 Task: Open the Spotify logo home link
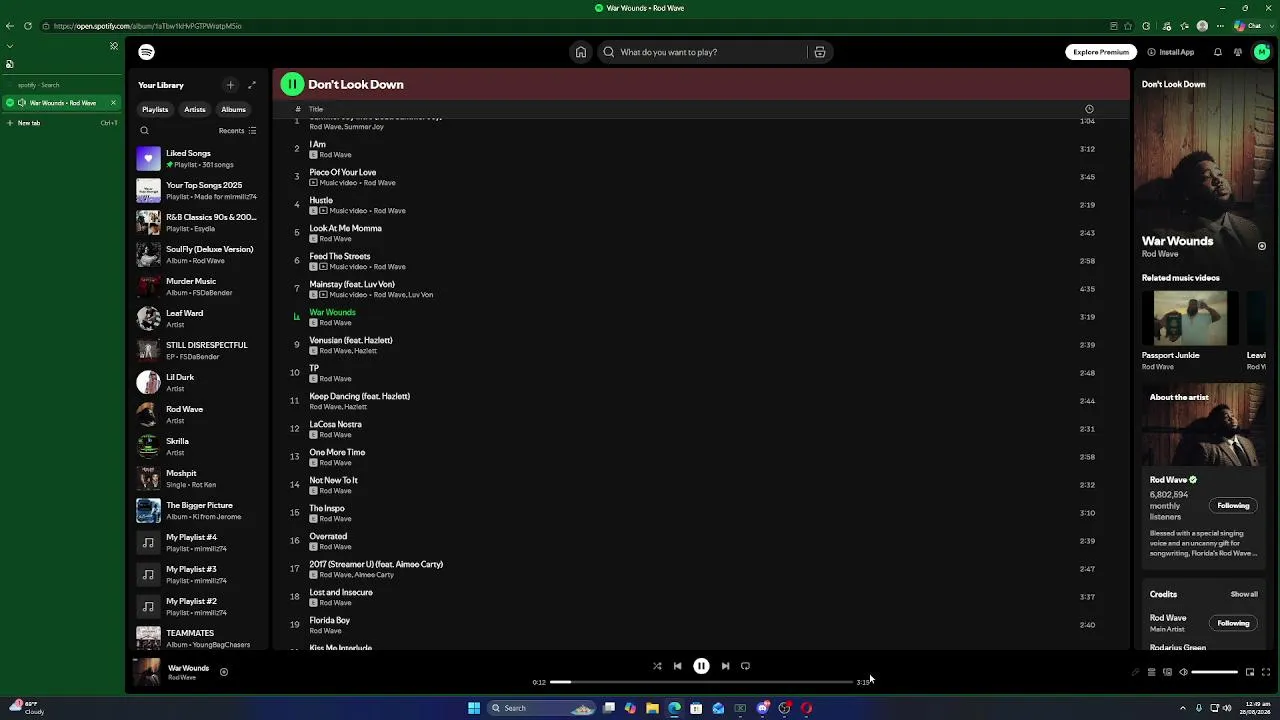pos(147,52)
